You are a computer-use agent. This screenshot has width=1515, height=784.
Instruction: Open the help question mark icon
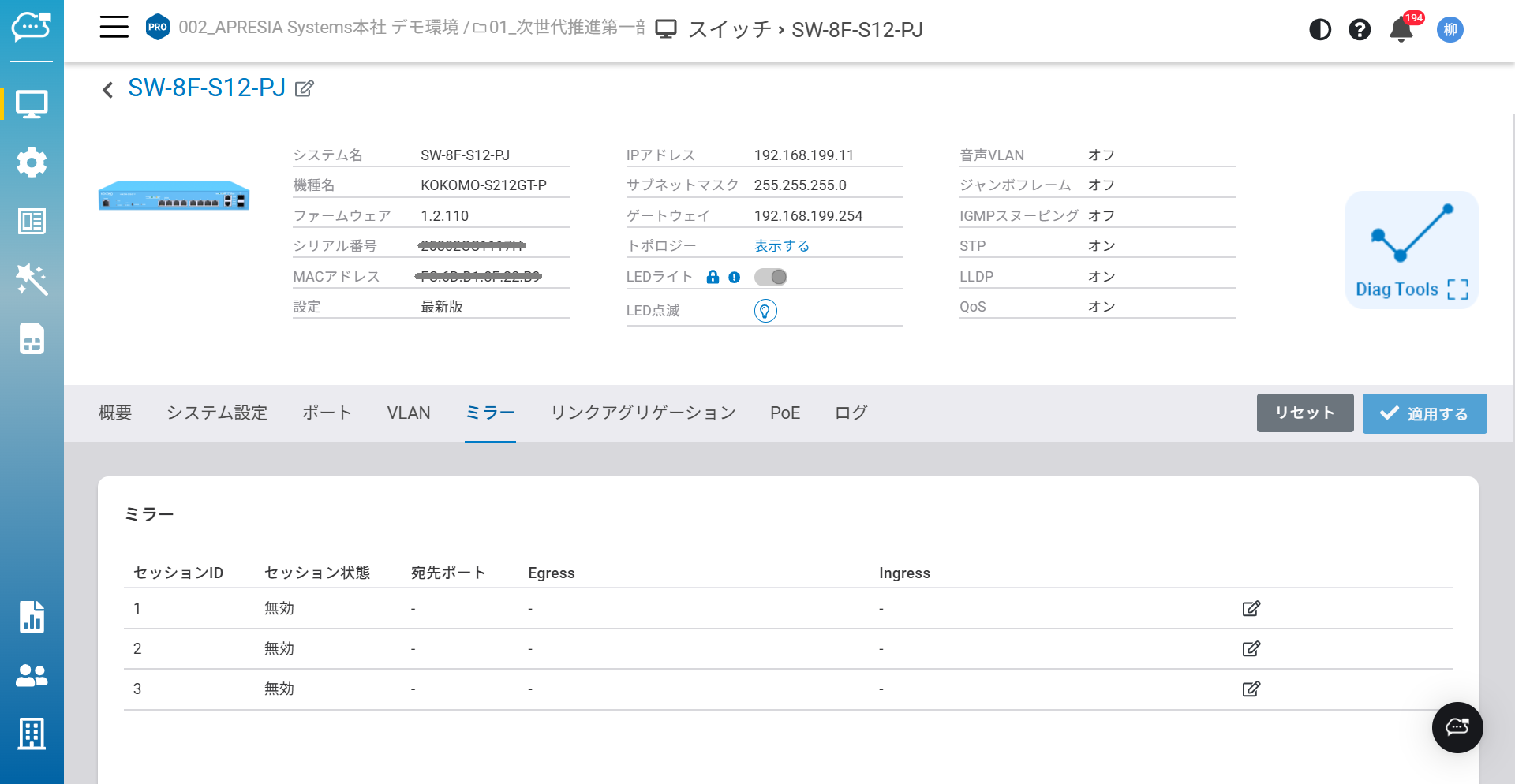coord(1359,30)
